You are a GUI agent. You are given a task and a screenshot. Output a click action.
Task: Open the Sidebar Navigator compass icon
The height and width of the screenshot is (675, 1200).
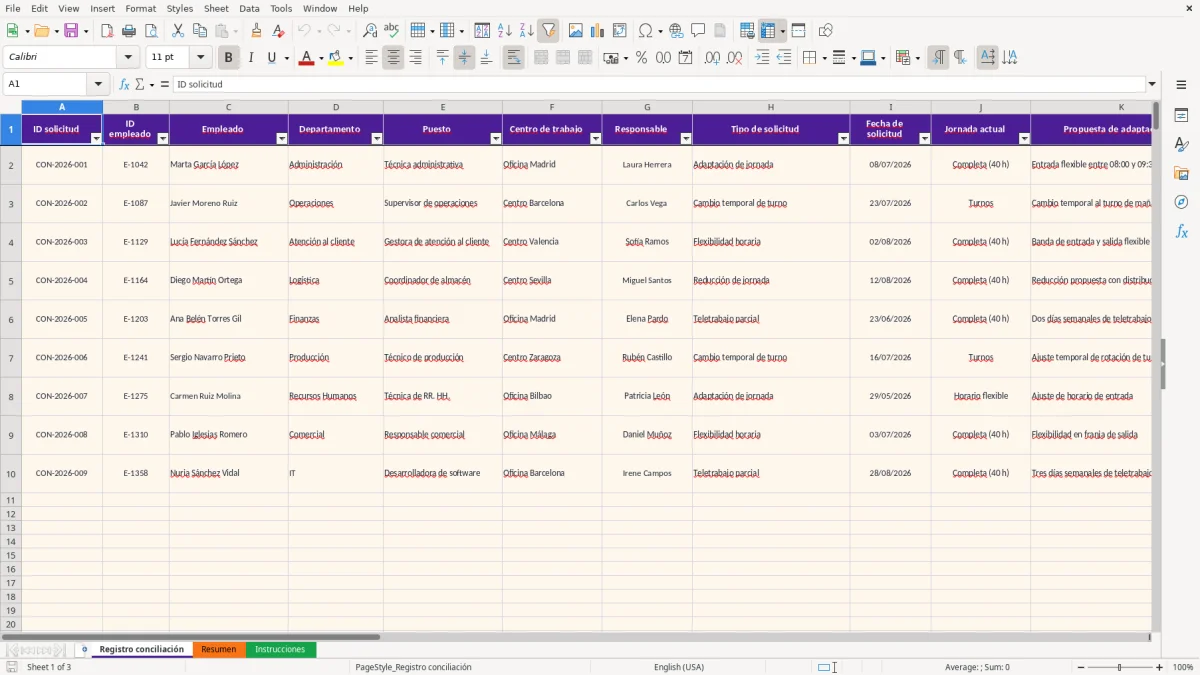(1181, 202)
